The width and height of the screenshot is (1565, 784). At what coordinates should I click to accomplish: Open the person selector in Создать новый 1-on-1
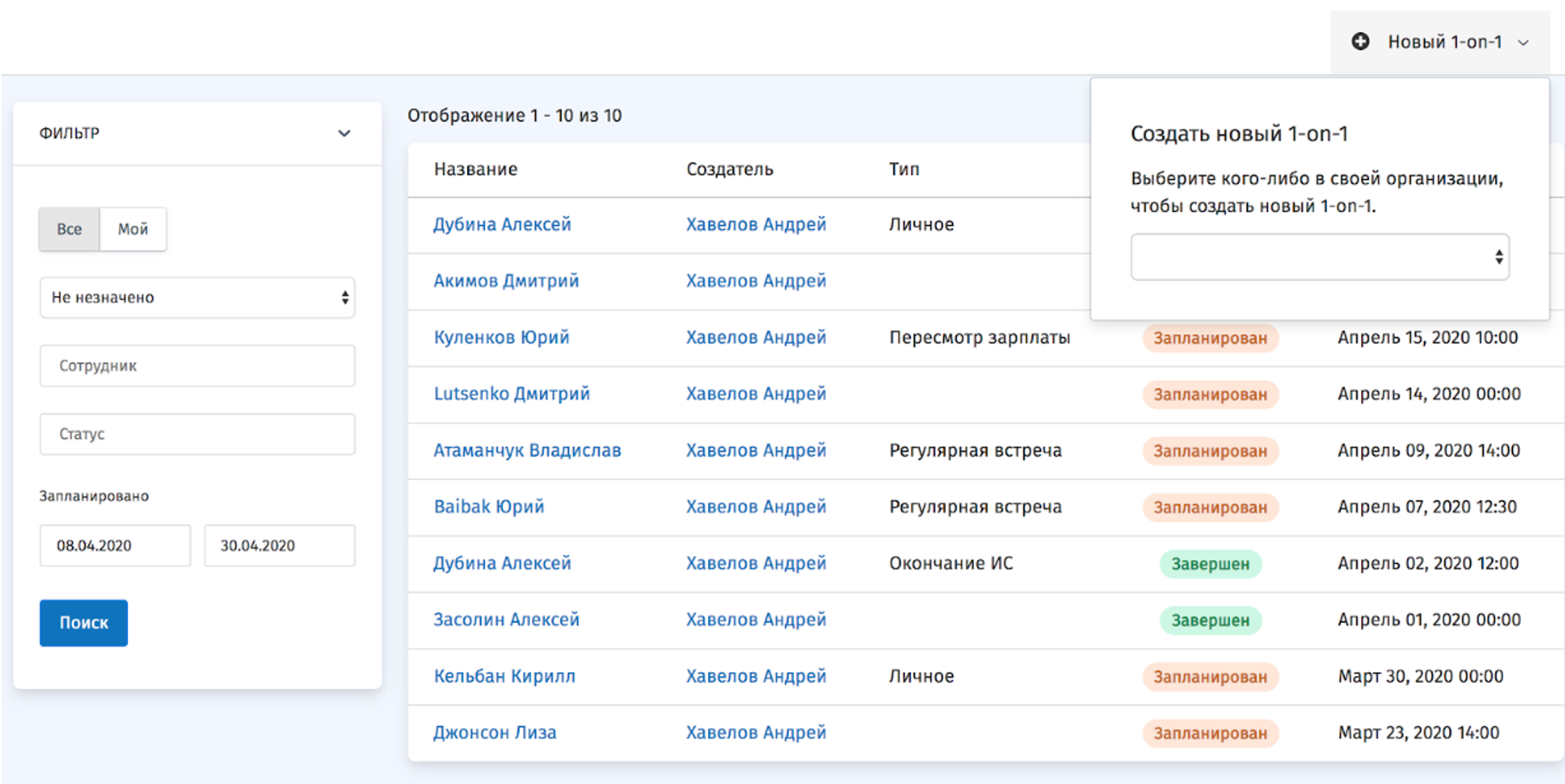[1320, 257]
